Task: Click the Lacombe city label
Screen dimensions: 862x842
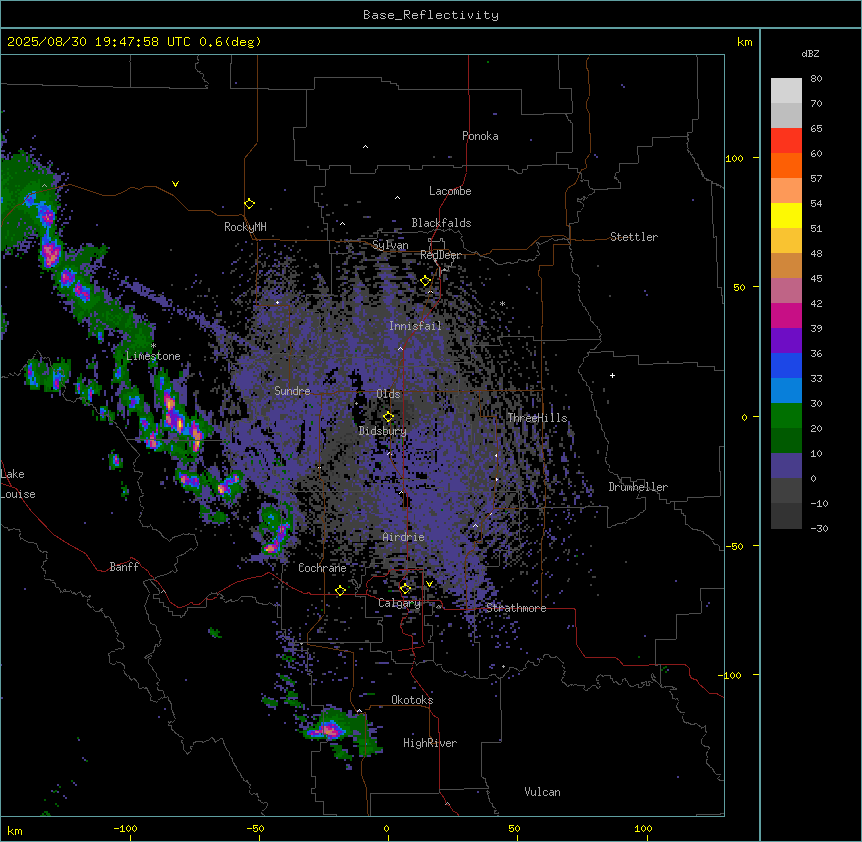Action: coord(450,191)
